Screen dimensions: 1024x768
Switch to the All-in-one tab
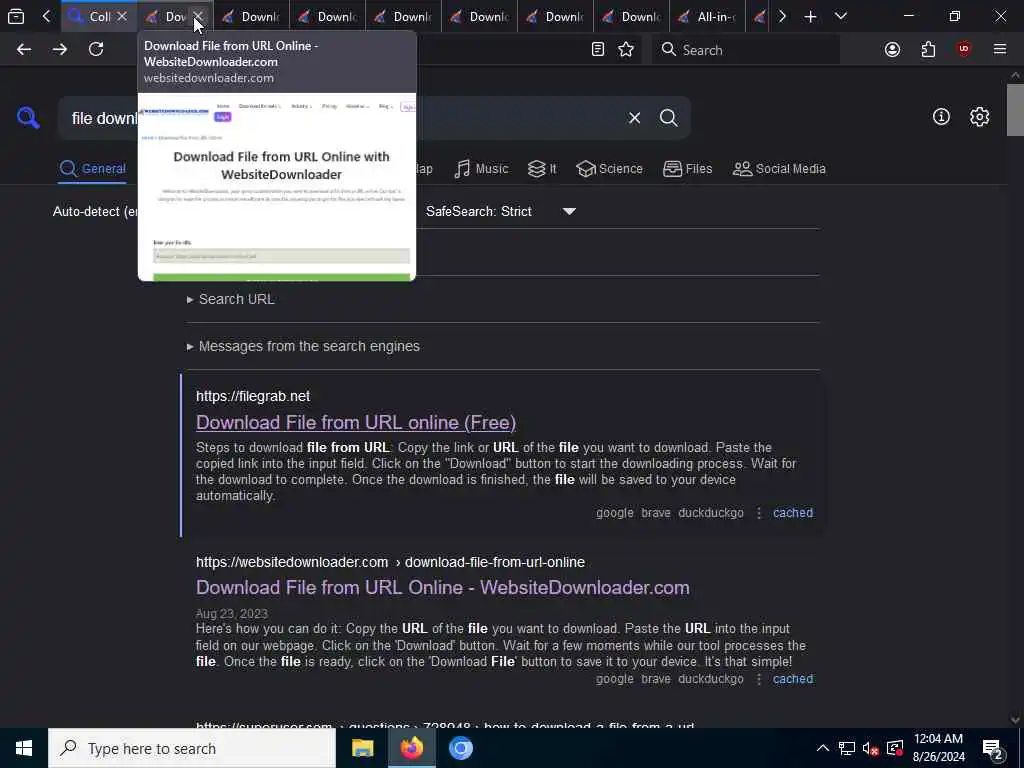tap(707, 16)
